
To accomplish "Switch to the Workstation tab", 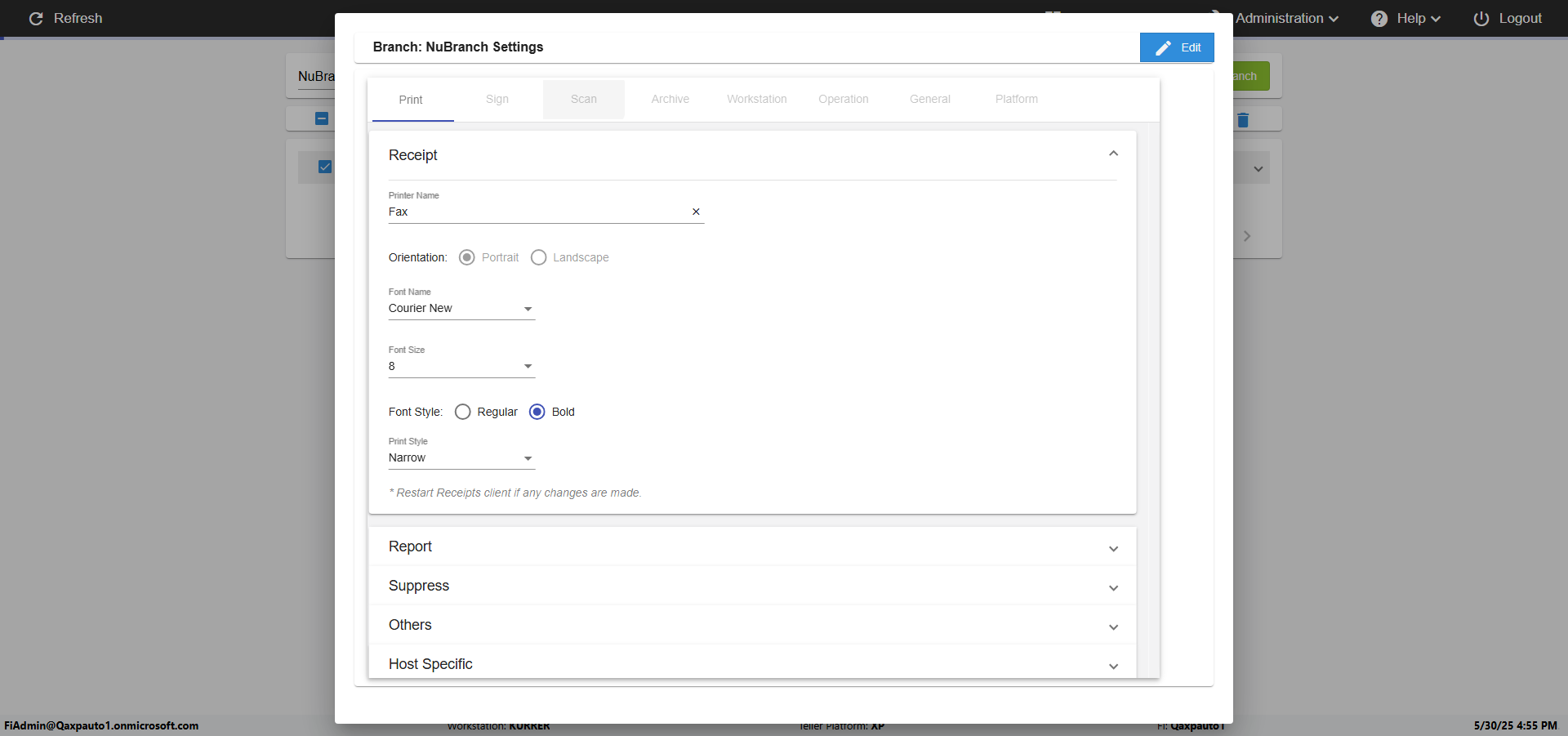I will pyautogui.click(x=756, y=100).
